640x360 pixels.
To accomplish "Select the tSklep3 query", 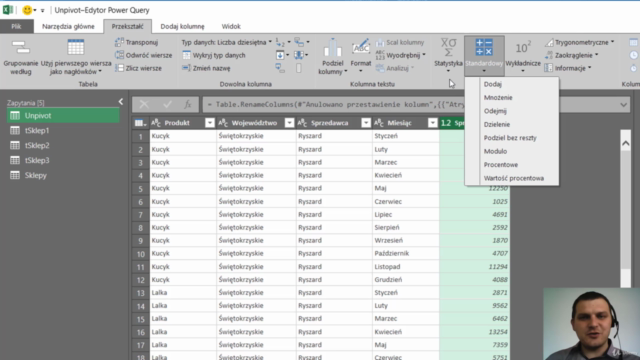I will click(63, 160).
